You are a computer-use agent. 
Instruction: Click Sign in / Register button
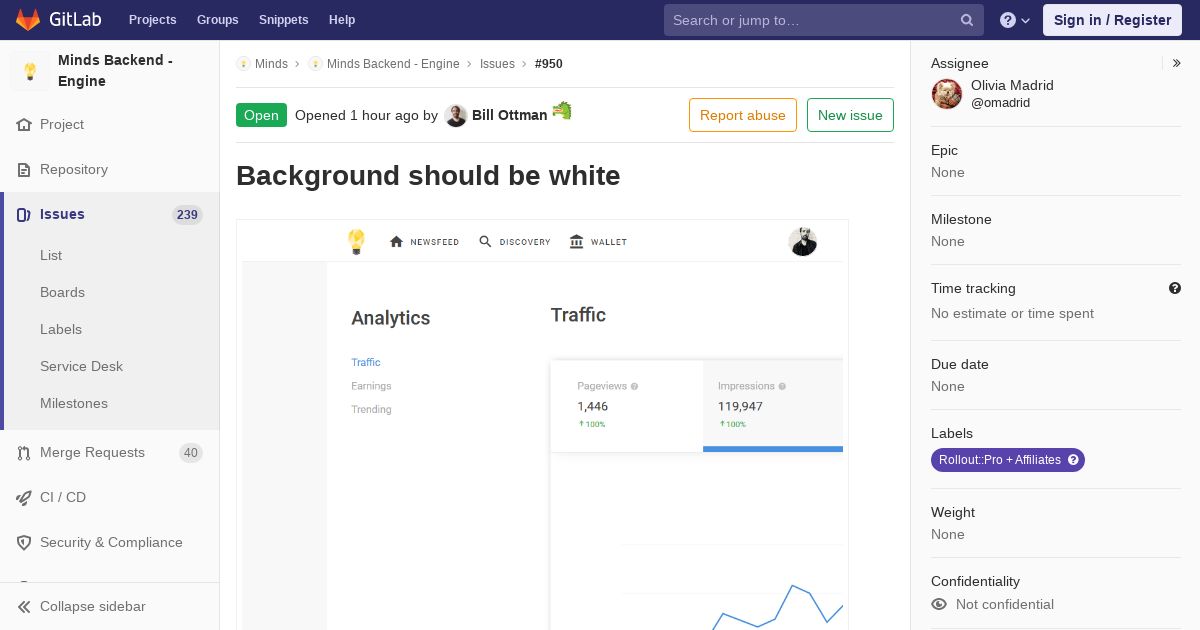[1112, 20]
